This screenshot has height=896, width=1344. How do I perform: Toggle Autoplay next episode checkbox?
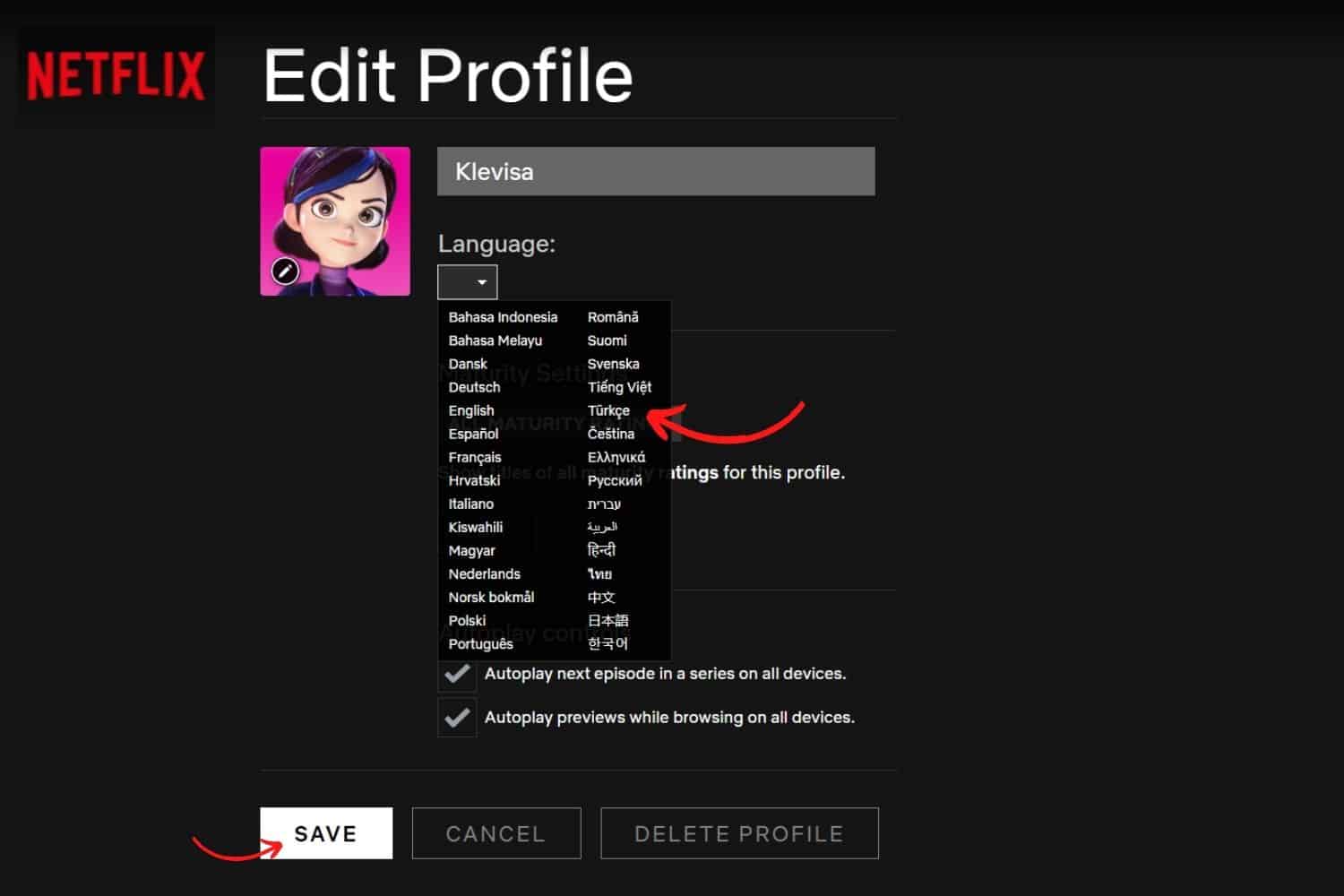pos(457,674)
